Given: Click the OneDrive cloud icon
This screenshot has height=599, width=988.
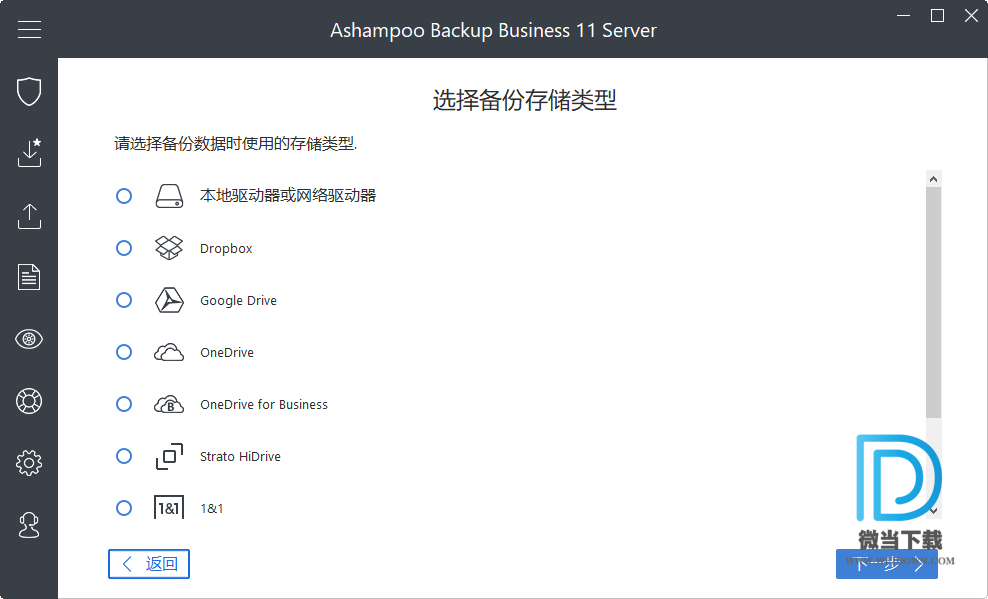Looking at the screenshot, I should (x=169, y=352).
